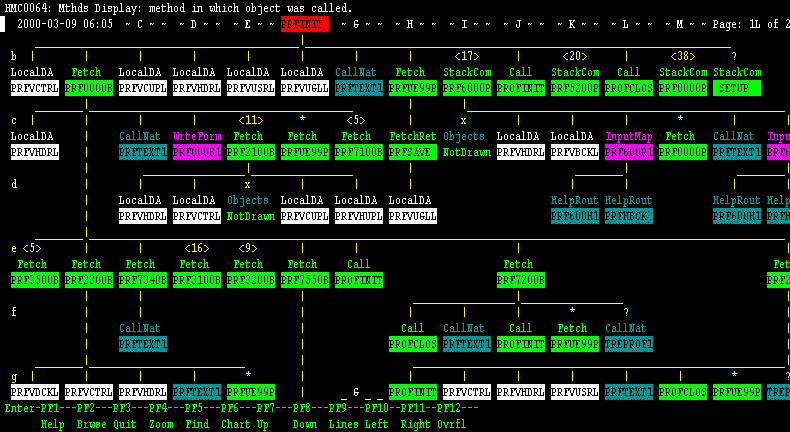
Task: Open the magenta PRF000B1 WriteForm node
Action: click(197, 152)
